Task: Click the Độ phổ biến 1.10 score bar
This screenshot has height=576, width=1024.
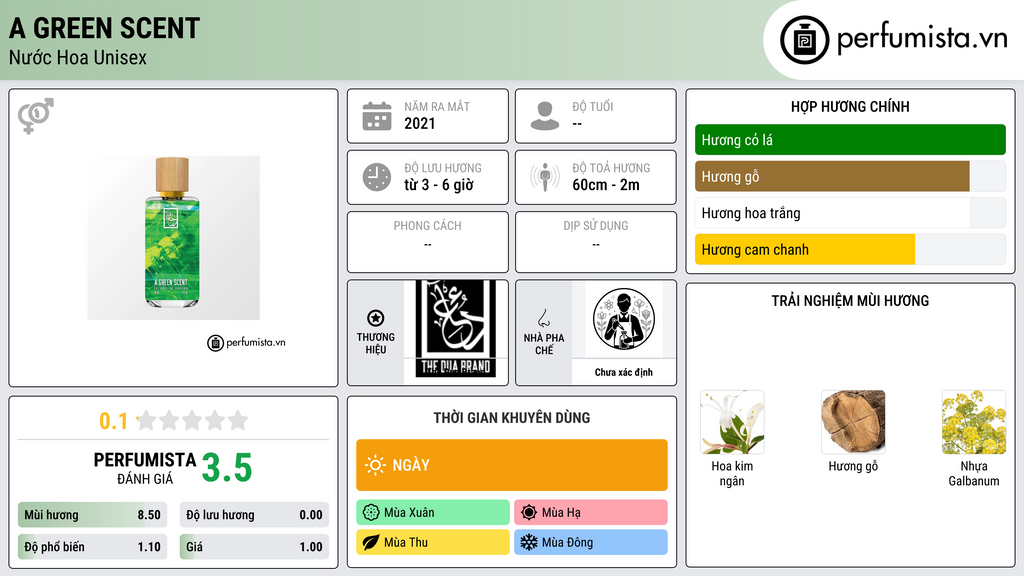Action: 93,547
